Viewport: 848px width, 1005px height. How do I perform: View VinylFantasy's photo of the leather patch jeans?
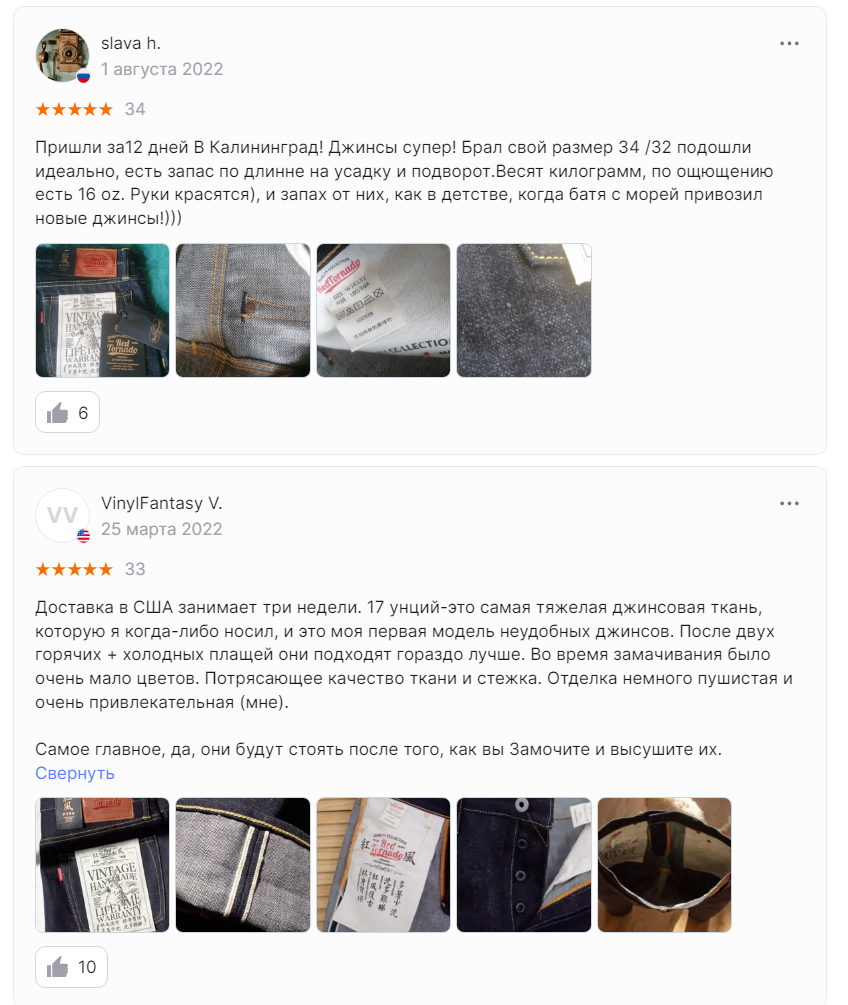103,865
